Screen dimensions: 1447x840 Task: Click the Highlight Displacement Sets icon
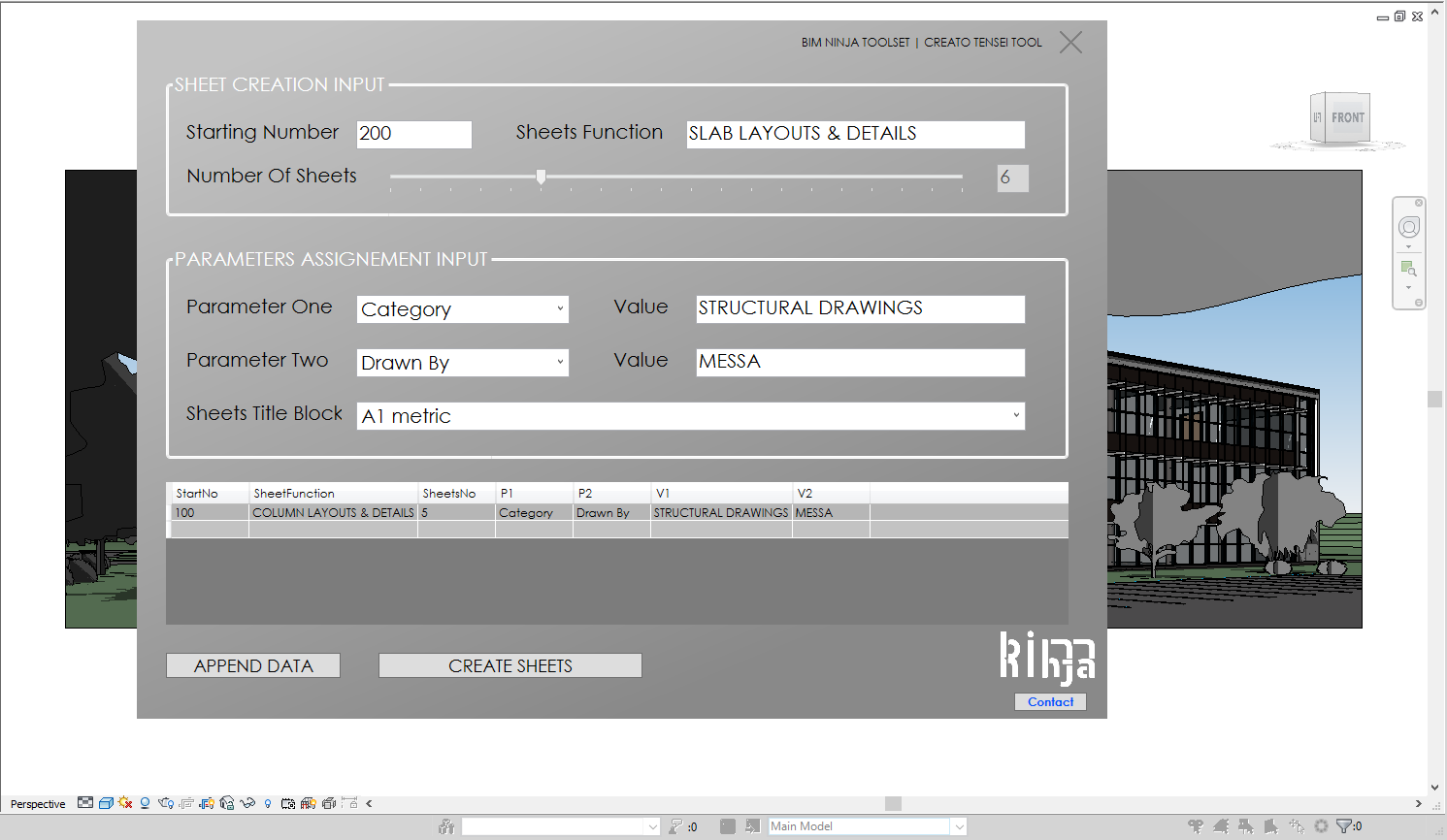point(329,803)
